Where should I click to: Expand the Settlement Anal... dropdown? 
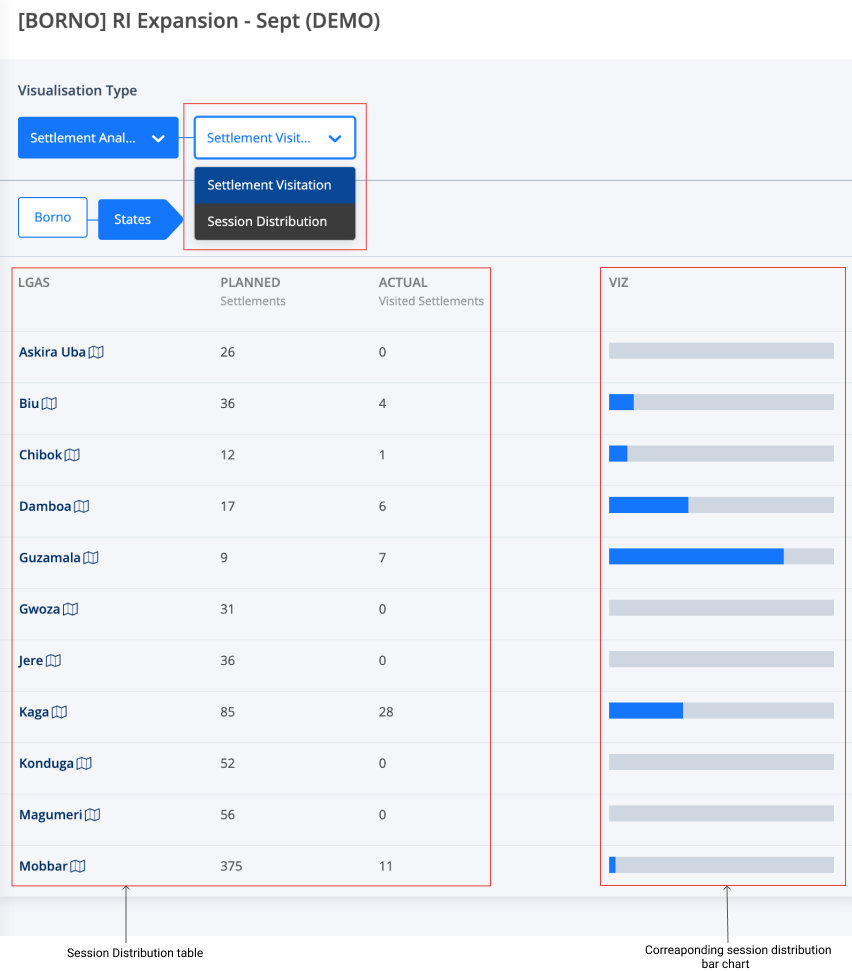click(x=98, y=137)
